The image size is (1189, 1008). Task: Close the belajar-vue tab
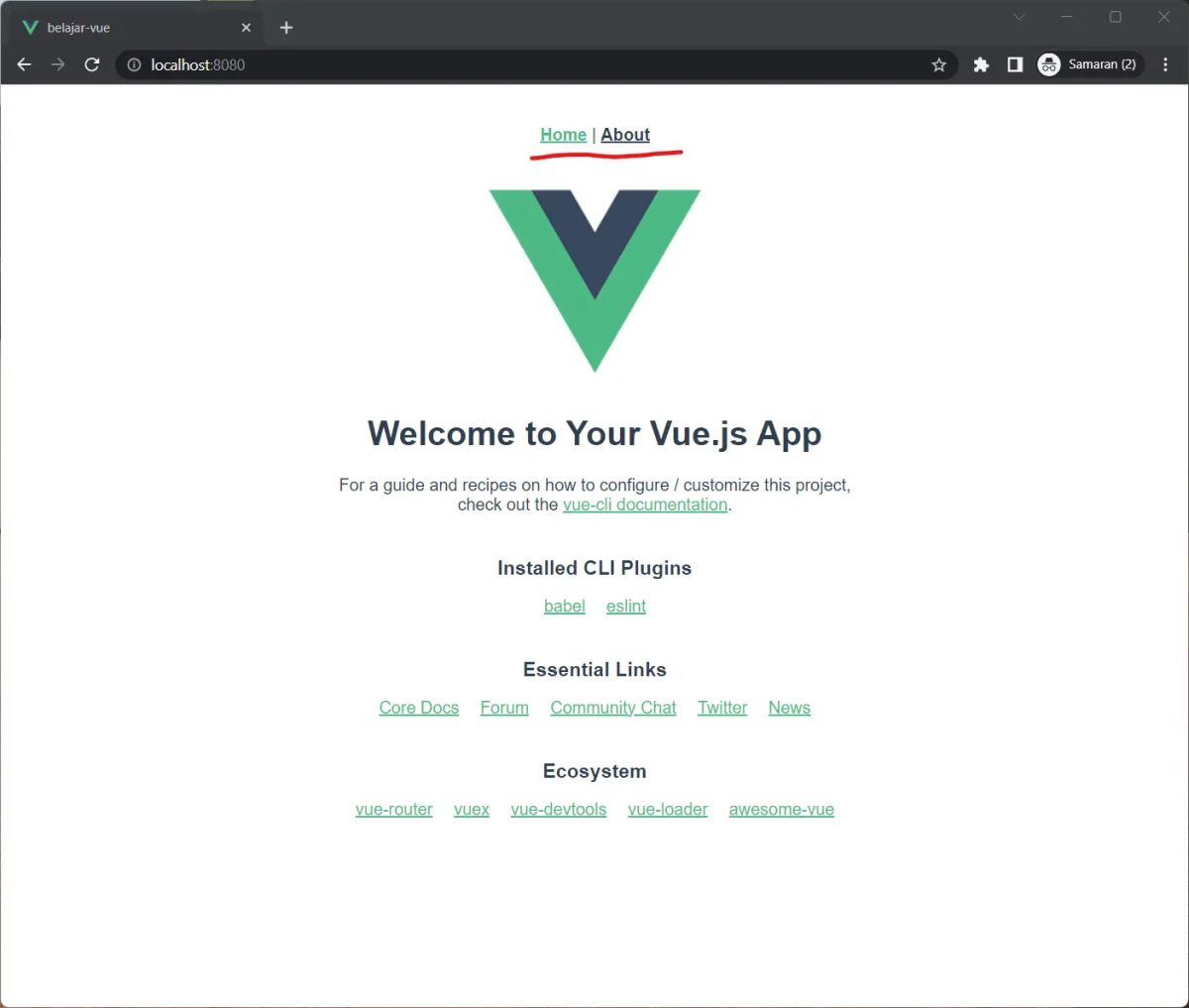tap(246, 28)
